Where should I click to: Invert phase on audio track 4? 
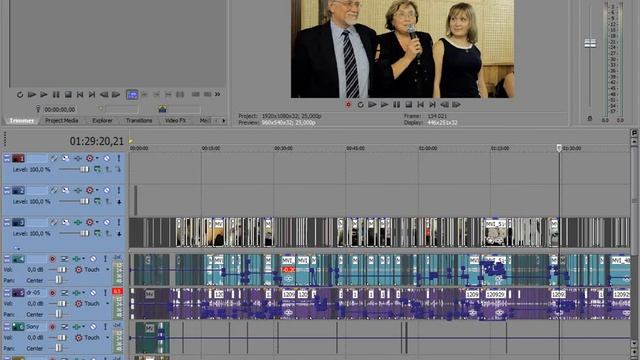(64, 259)
